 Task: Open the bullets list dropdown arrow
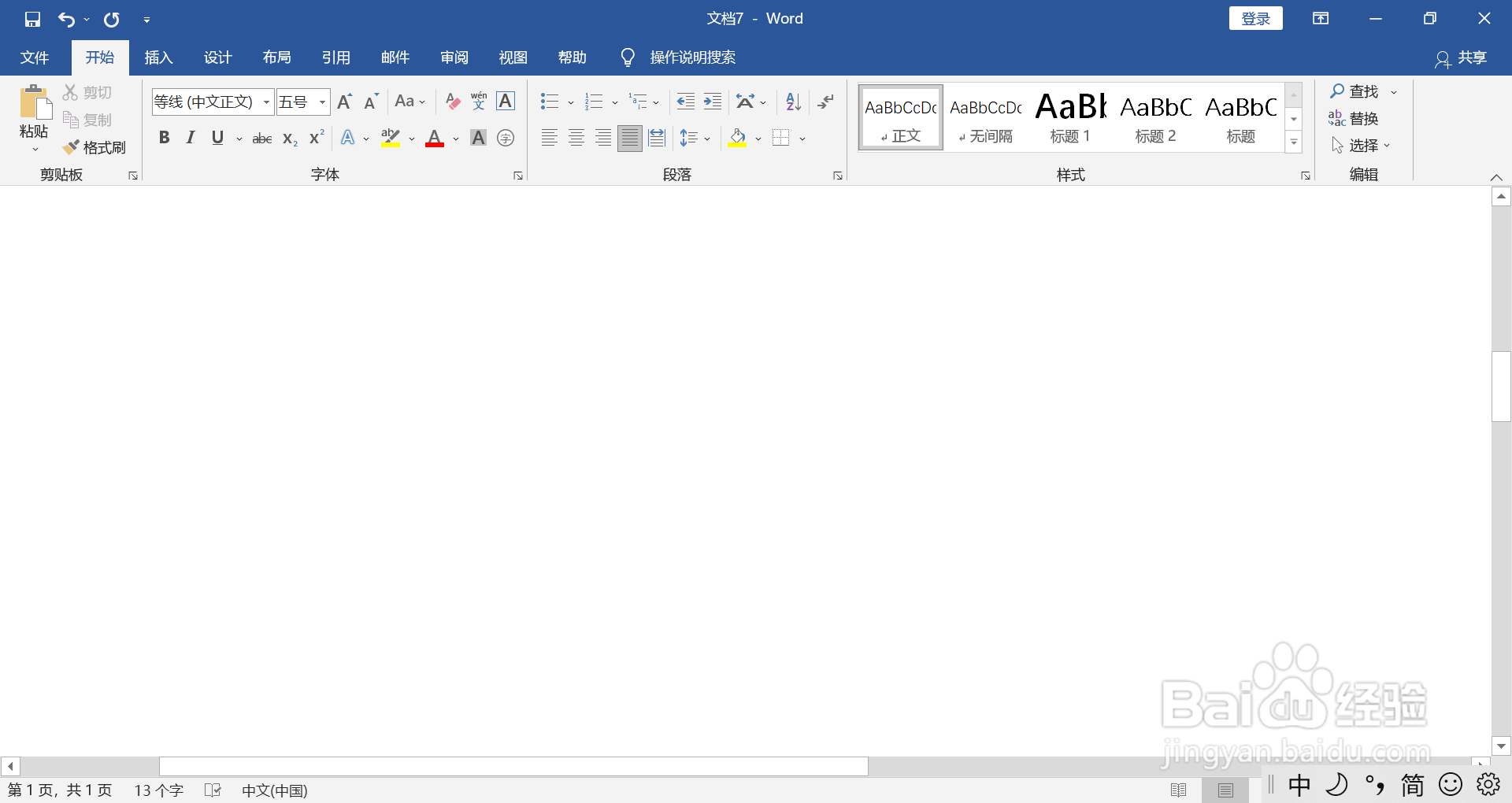(571, 102)
